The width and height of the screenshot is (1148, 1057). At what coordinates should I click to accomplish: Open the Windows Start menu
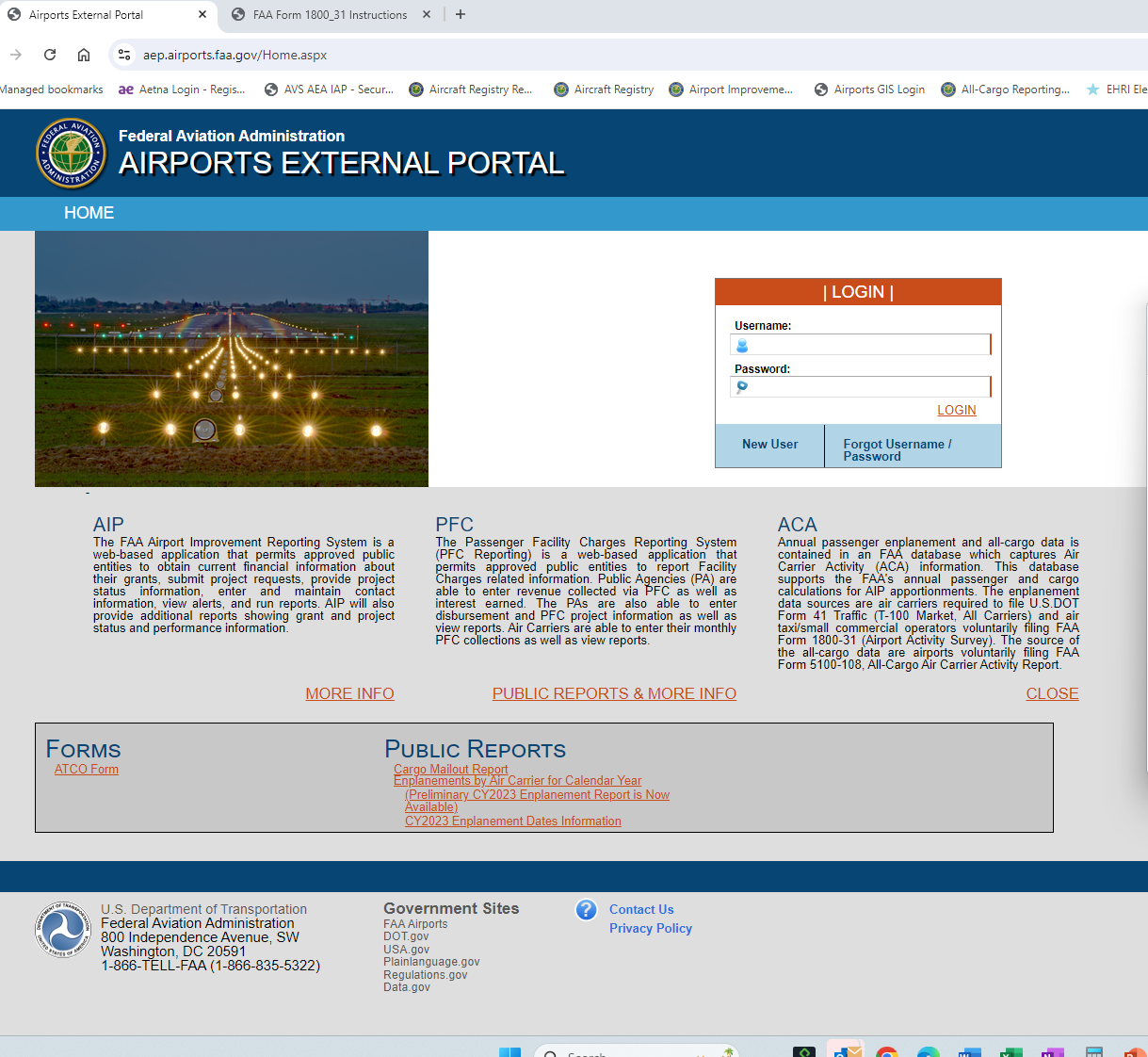point(509,1052)
